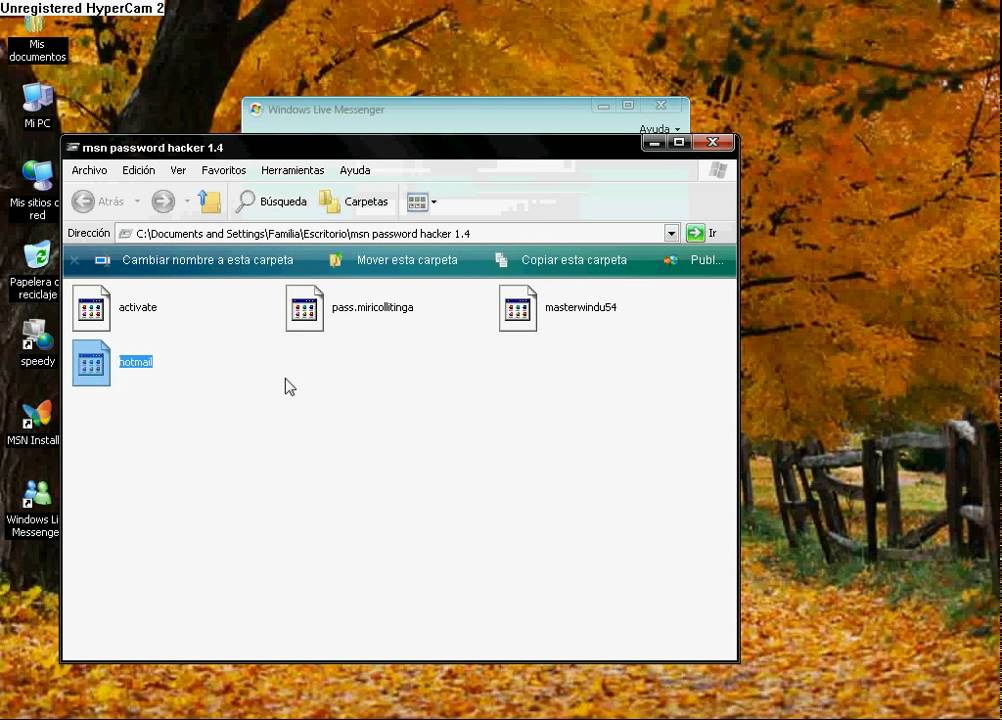Screen dimensions: 1002x720
Task: Click the green Ir go button
Action: [x=695, y=233]
